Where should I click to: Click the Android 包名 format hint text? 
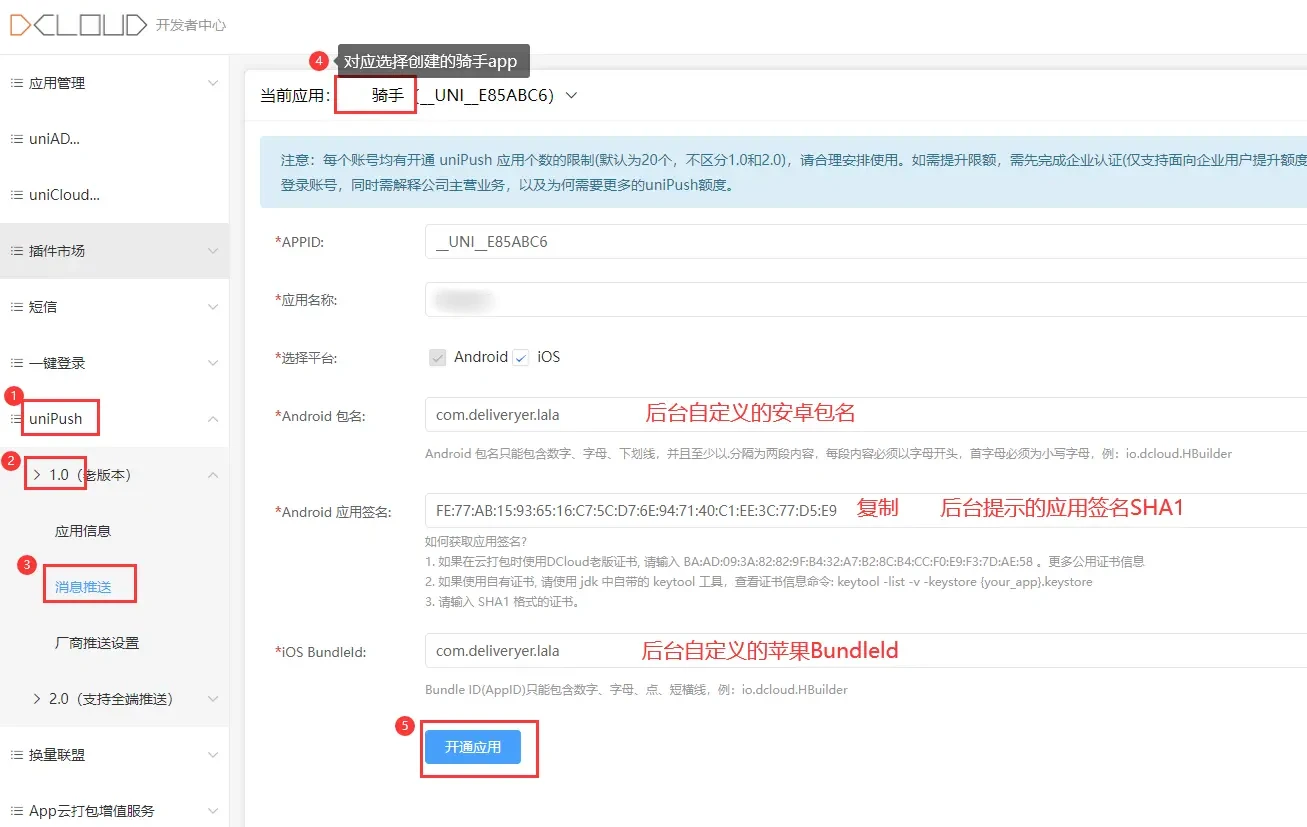[828, 453]
